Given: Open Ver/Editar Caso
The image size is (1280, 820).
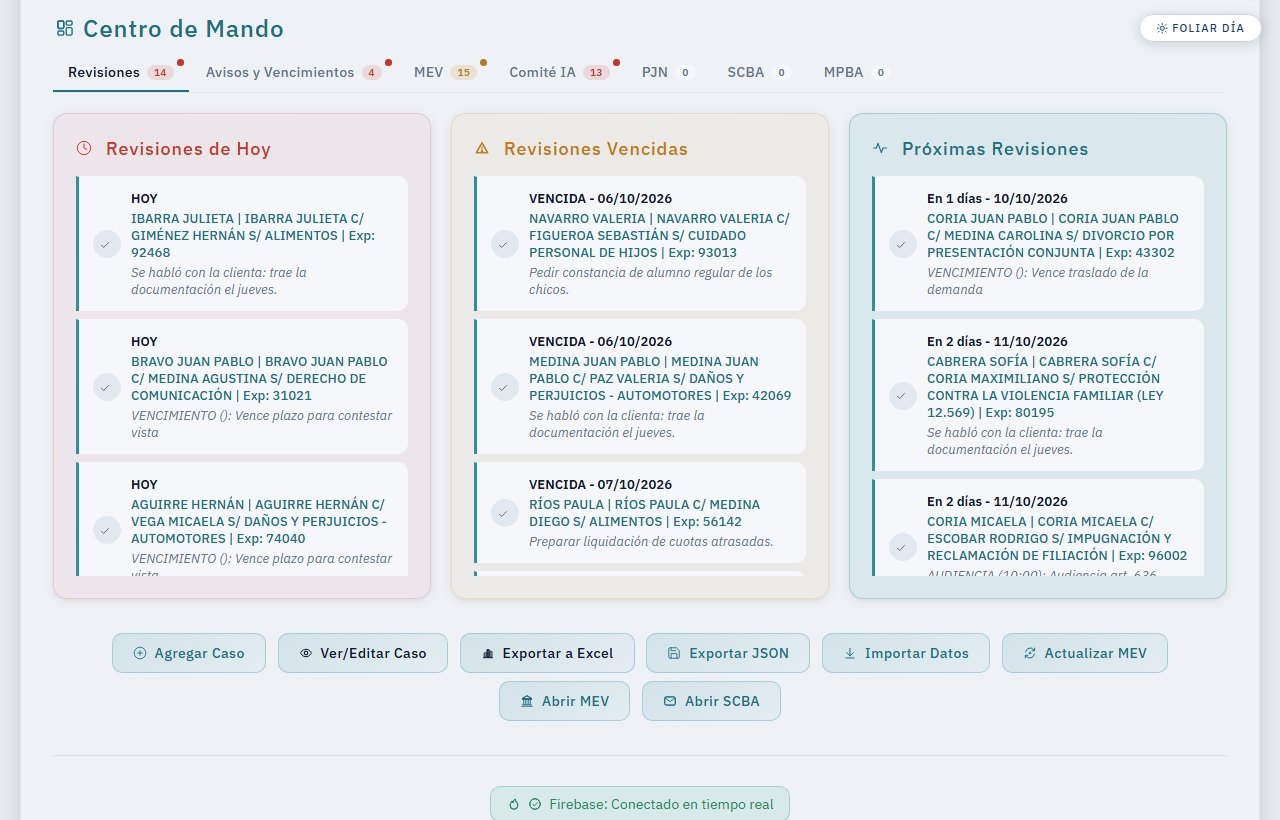Looking at the screenshot, I should pos(363,653).
